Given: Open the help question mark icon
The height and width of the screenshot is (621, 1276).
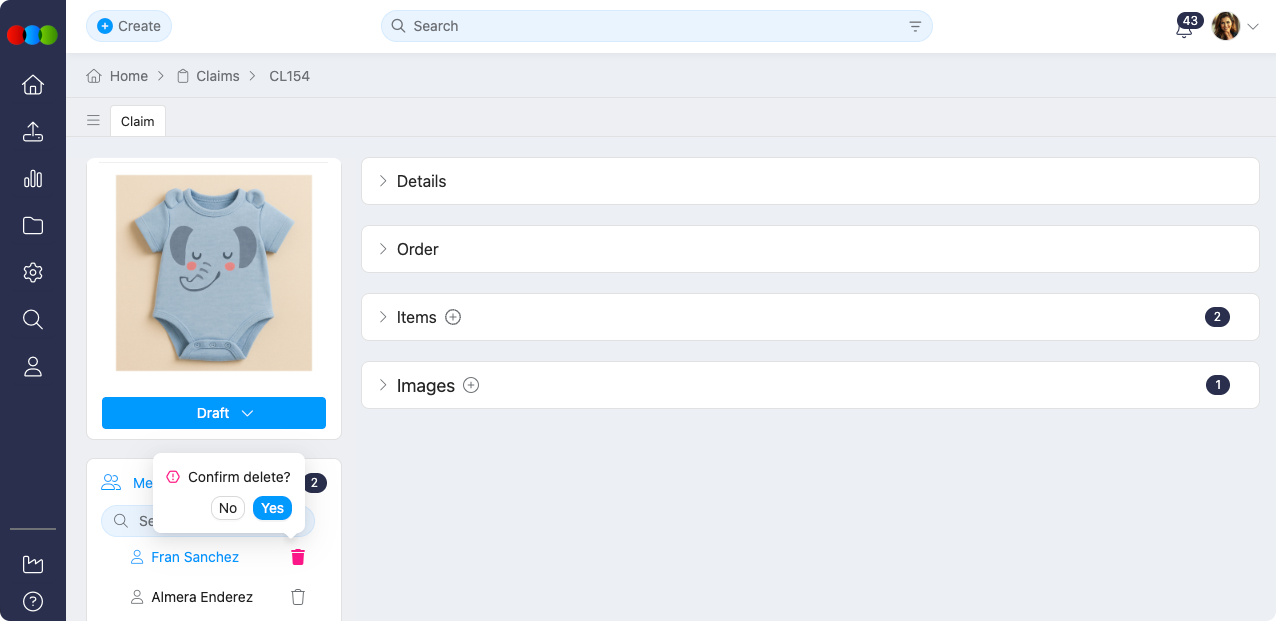Looking at the screenshot, I should coord(33,602).
